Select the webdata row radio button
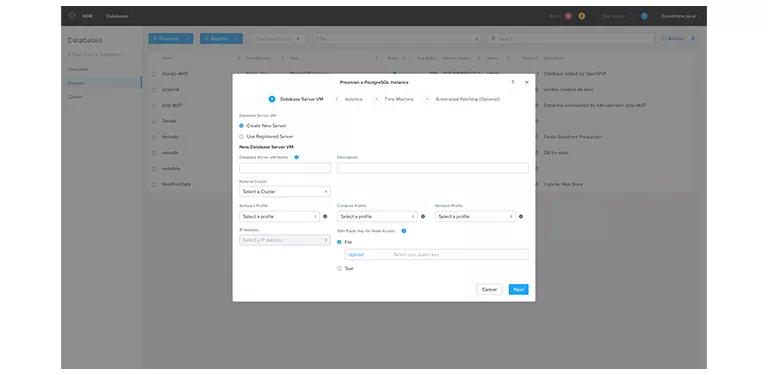768x375 pixels. point(153,169)
